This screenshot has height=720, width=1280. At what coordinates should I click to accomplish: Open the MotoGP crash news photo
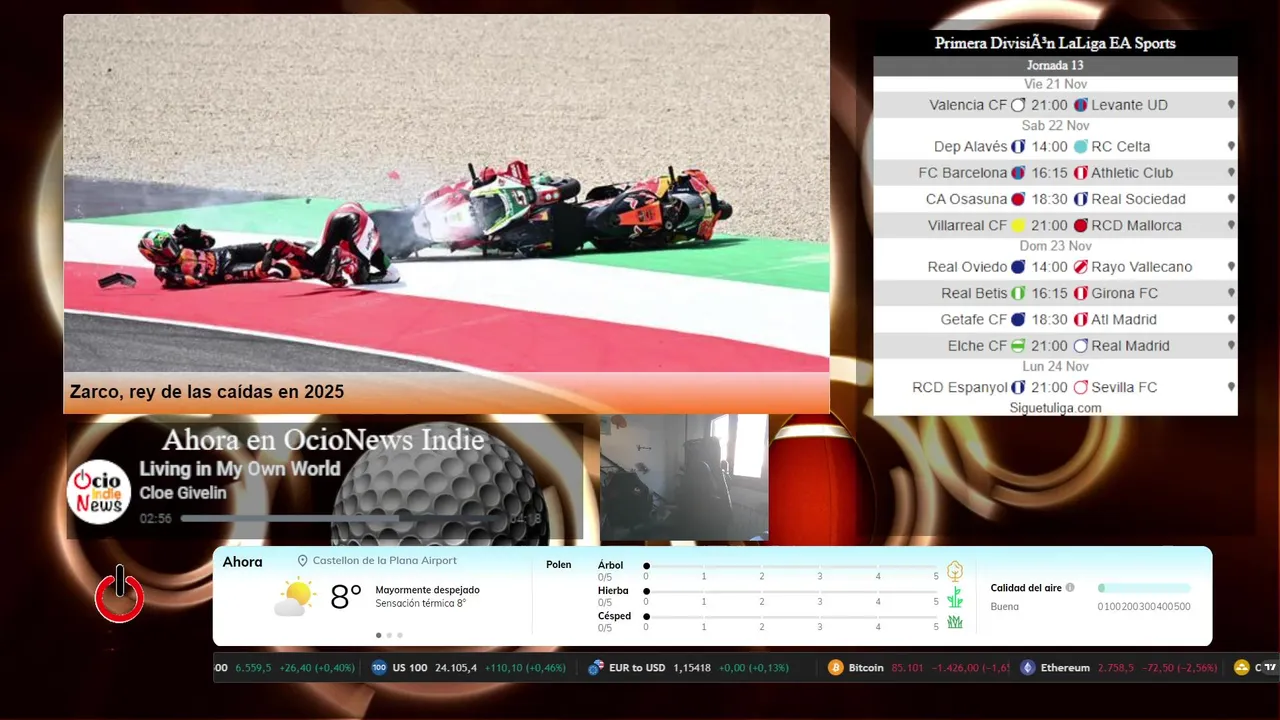coord(446,193)
